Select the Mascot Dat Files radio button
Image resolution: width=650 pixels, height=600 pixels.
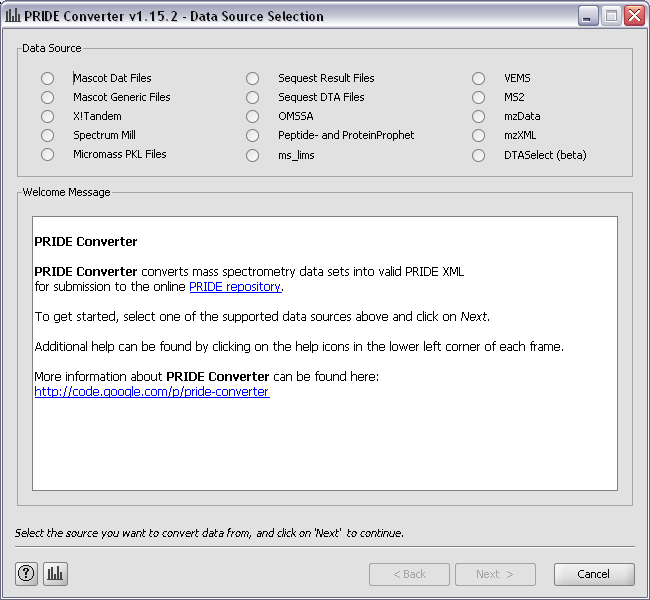click(x=48, y=78)
